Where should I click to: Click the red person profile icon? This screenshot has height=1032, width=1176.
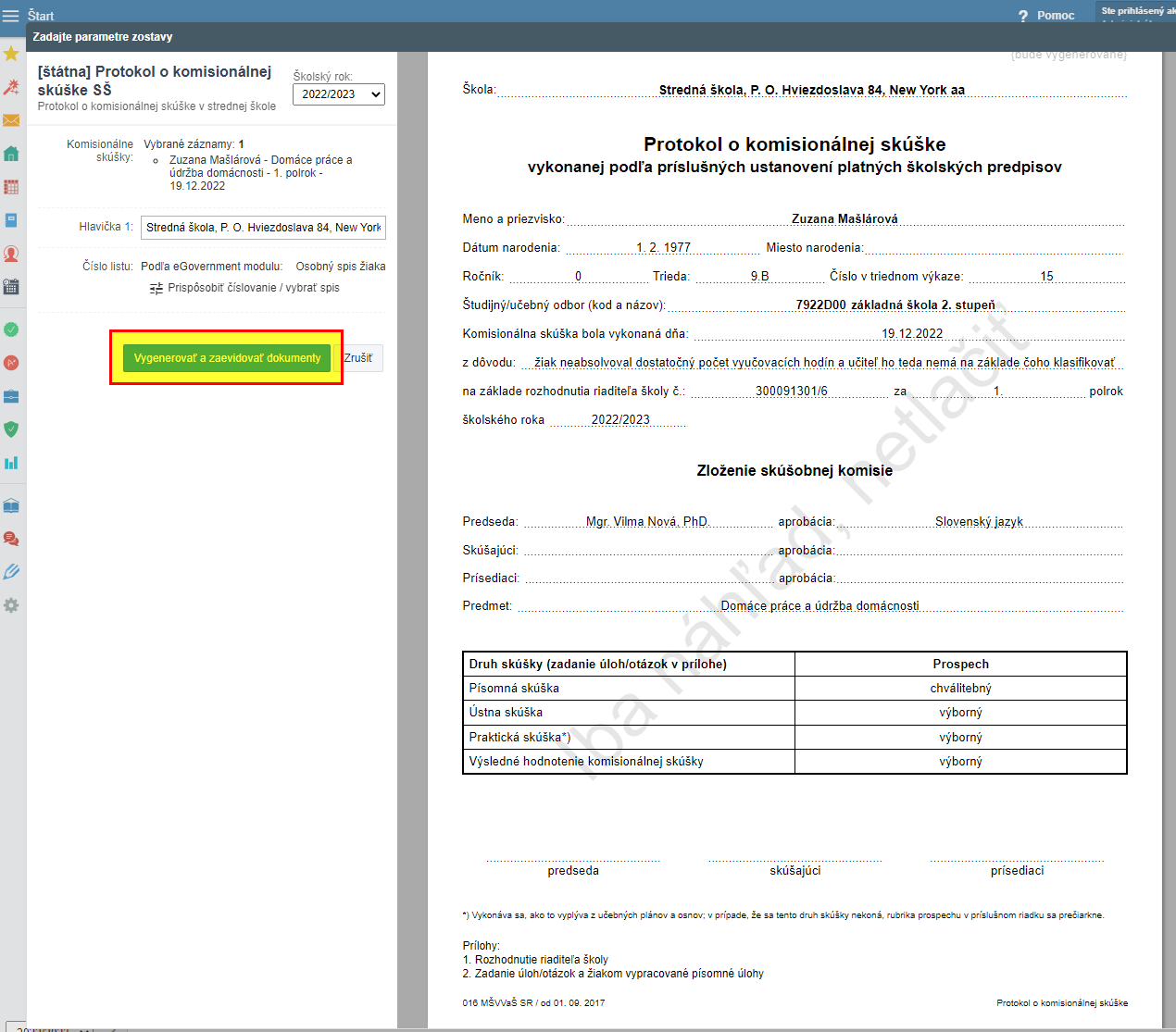click(11, 254)
